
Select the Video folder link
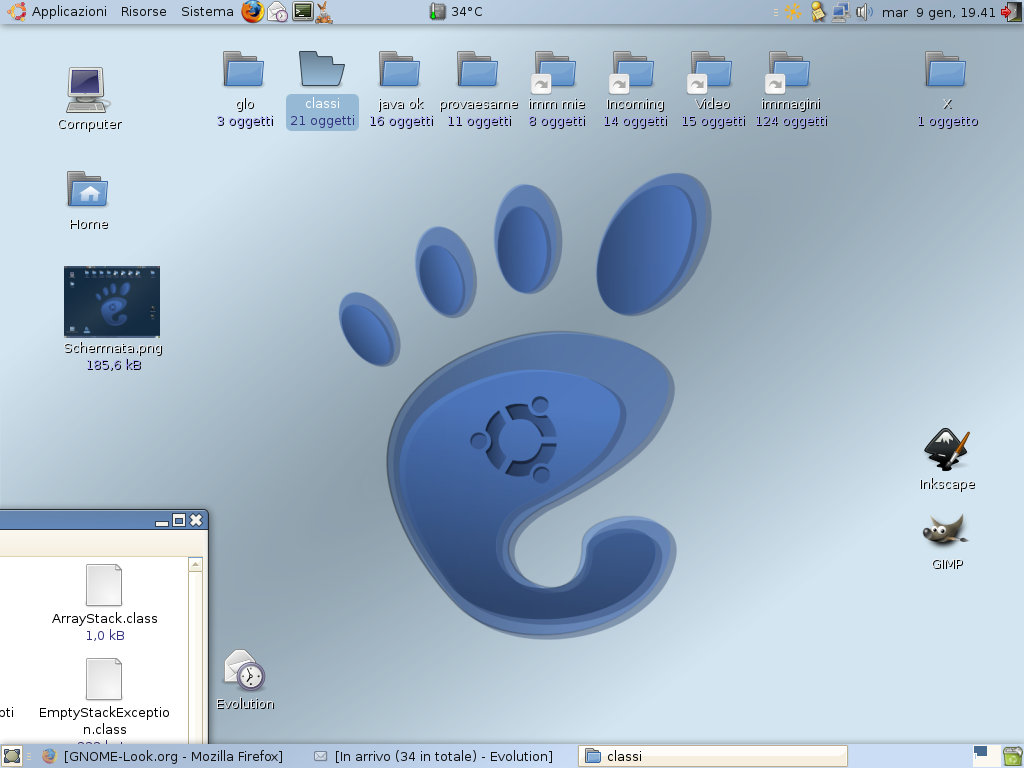coord(710,71)
